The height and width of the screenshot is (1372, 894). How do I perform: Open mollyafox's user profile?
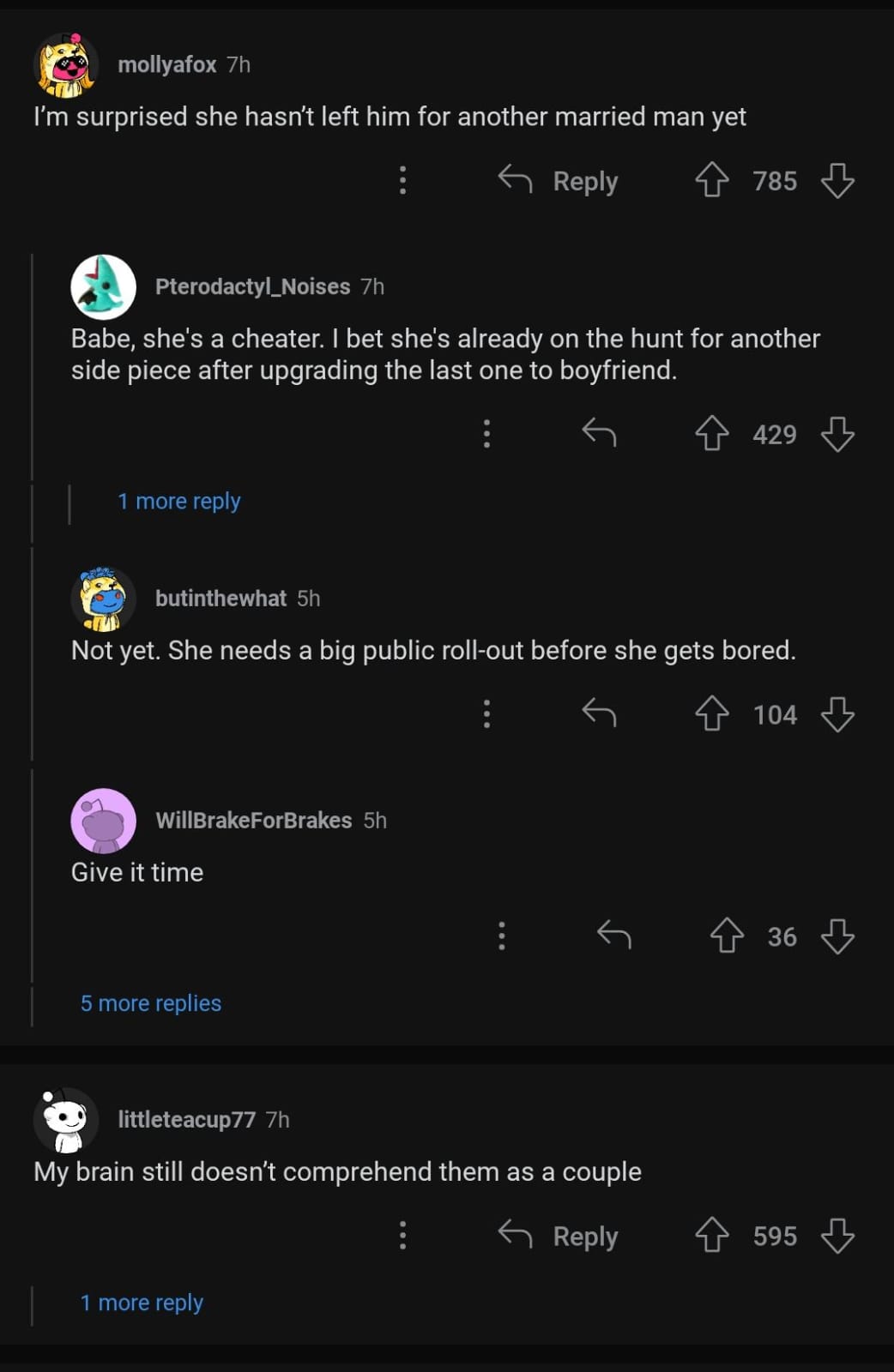[166, 64]
